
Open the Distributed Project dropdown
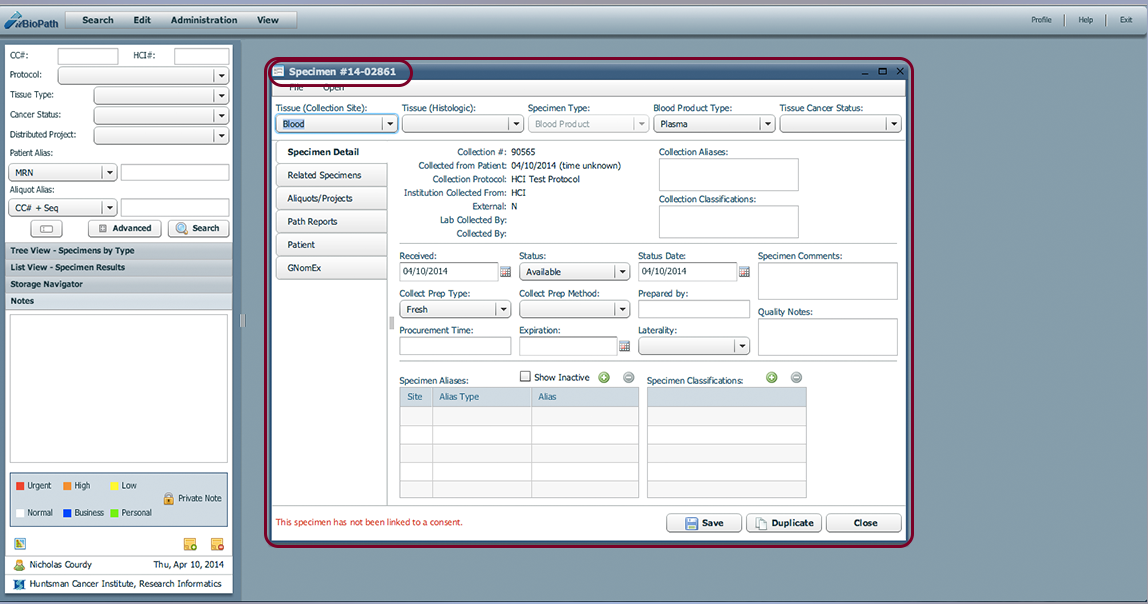[221, 135]
